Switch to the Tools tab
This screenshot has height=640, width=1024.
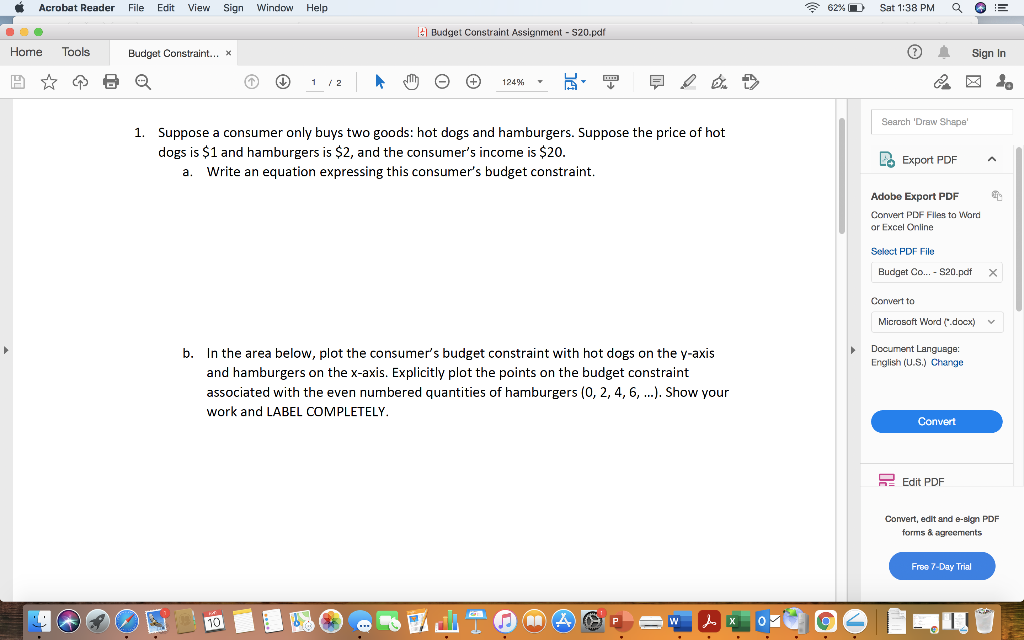click(73, 52)
